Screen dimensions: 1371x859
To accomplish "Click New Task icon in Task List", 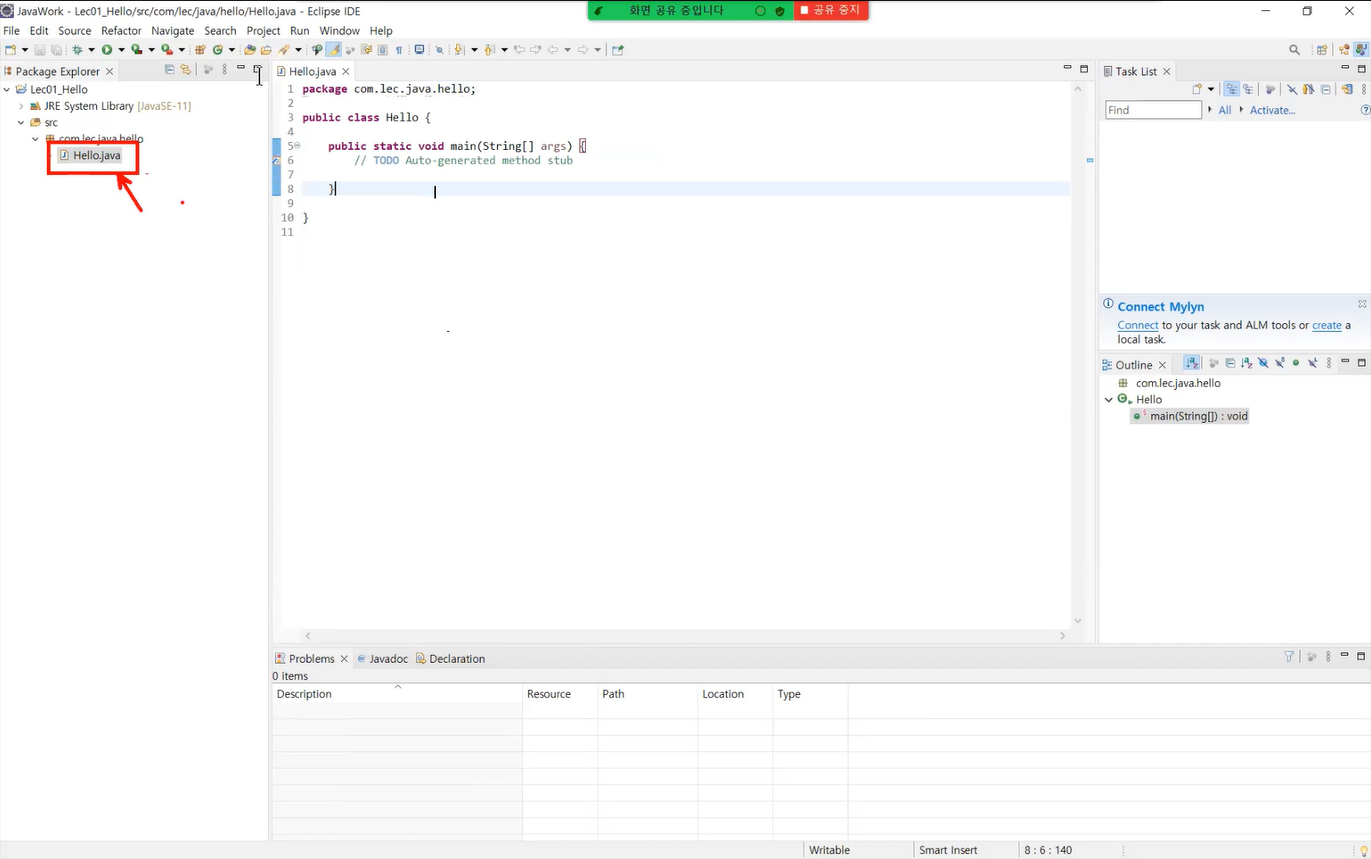I will click(x=1197, y=89).
